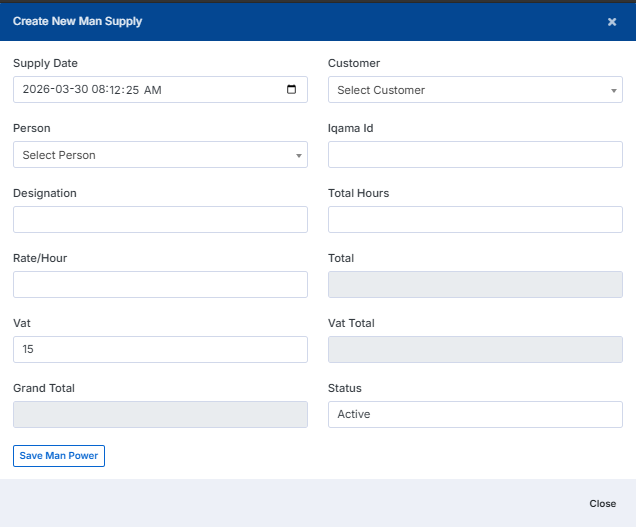Click the Status field showing Active
The image size is (636, 527).
point(475,414)
